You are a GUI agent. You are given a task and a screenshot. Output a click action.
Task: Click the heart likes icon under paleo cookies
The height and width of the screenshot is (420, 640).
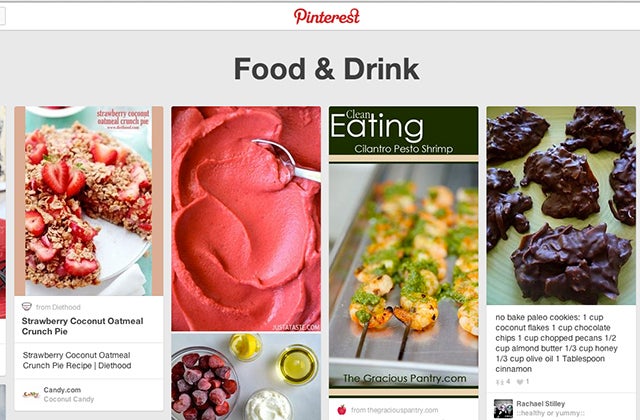click(x=520, y=382)
